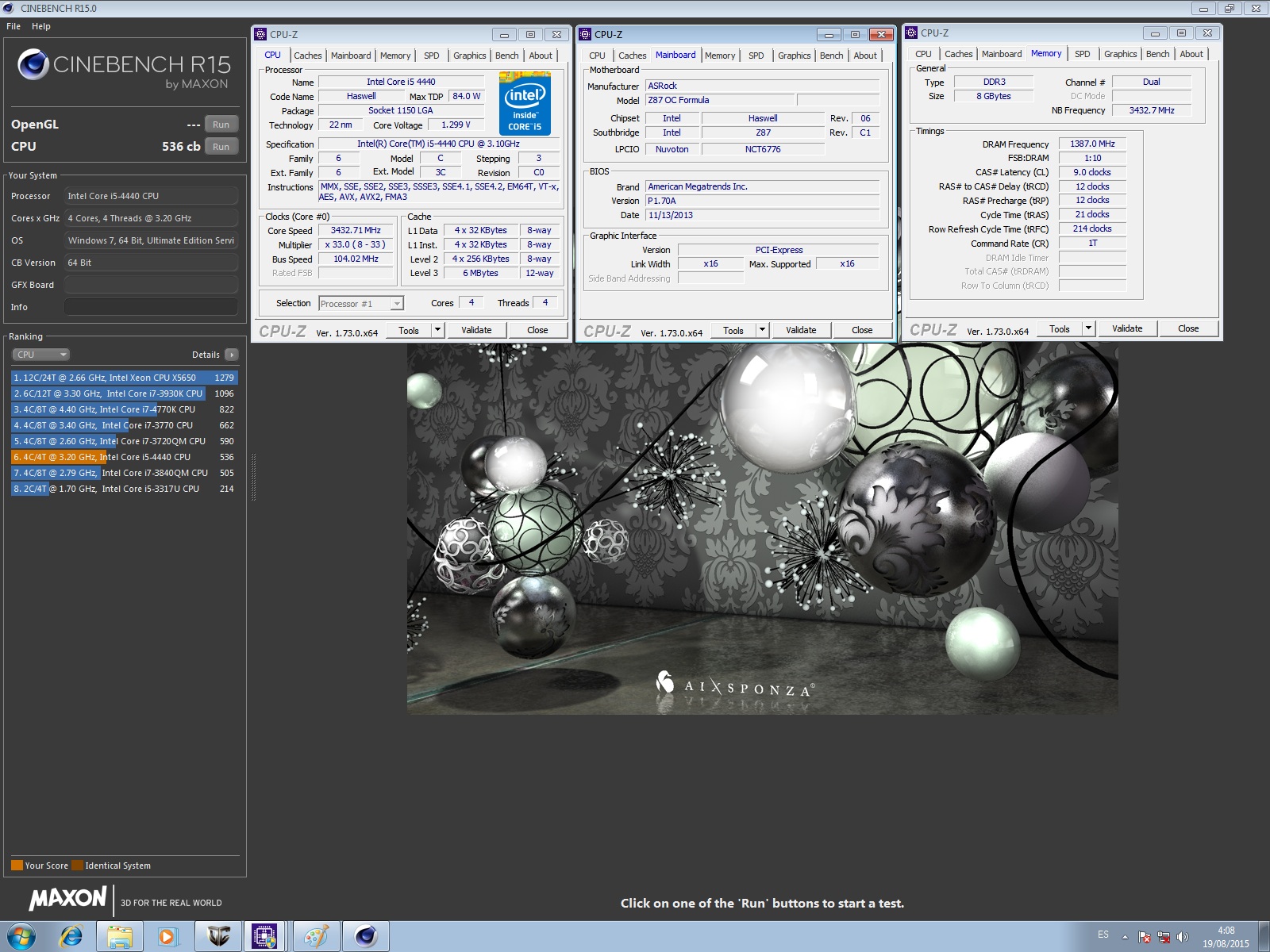
Task: Open Details arrow in Ranking panel
Action: point(231,355)
